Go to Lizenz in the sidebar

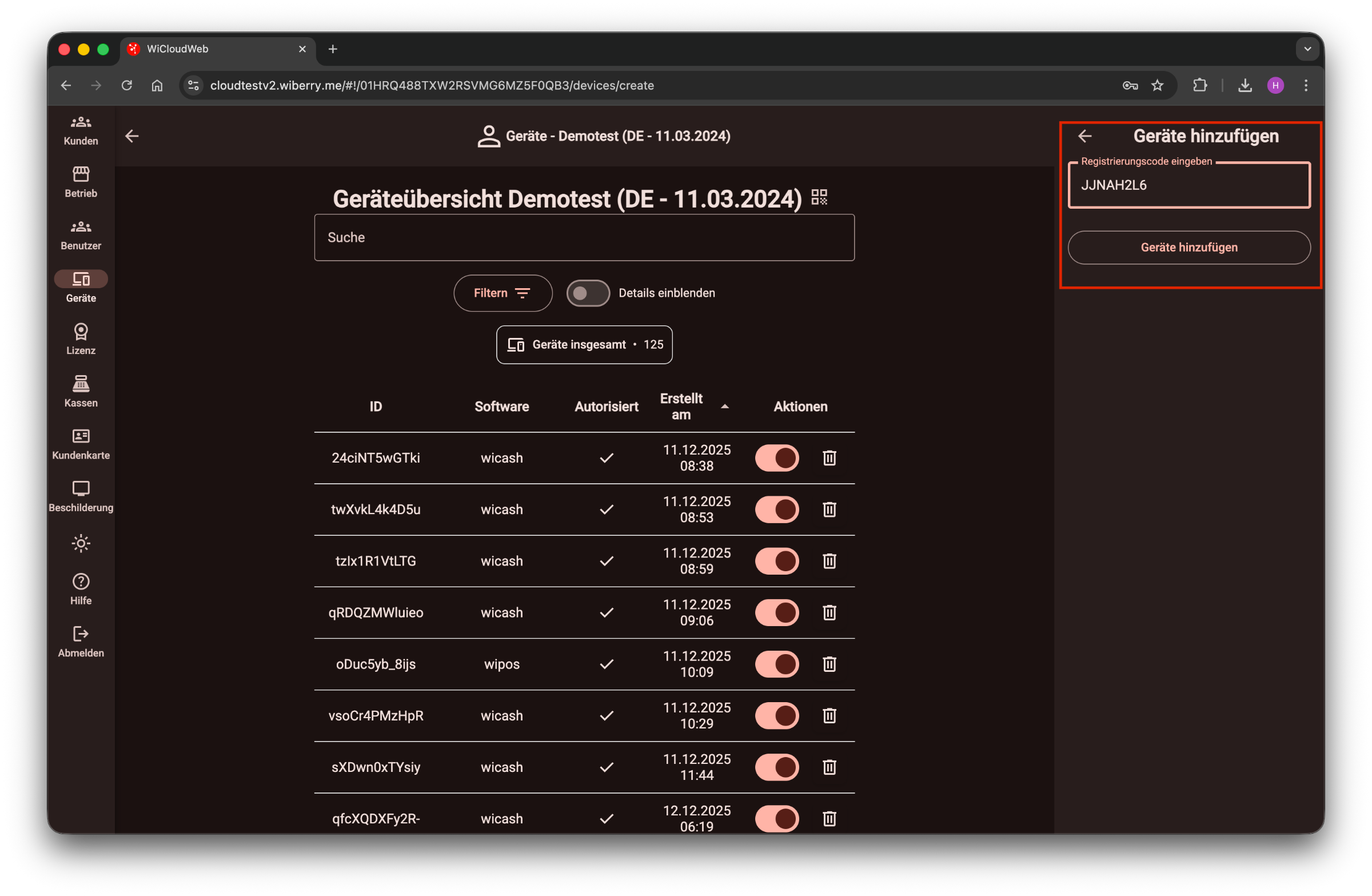(x=81, y=339)
